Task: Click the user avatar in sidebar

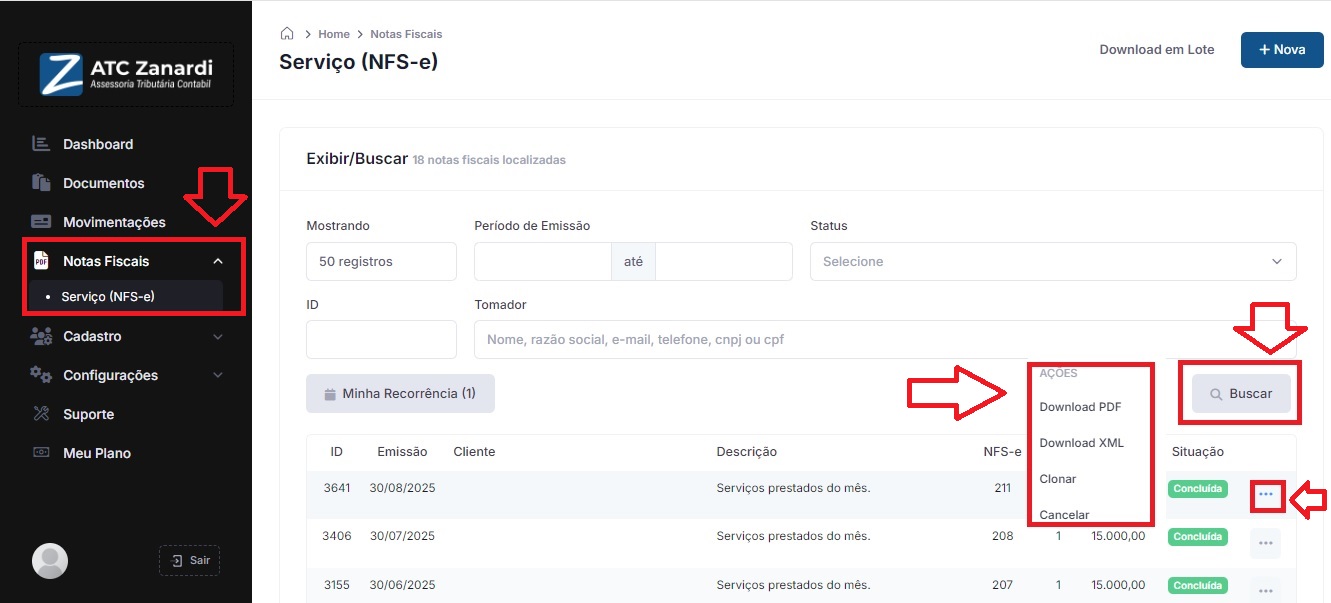Action: pyautogui.click(x=50, y=561)
